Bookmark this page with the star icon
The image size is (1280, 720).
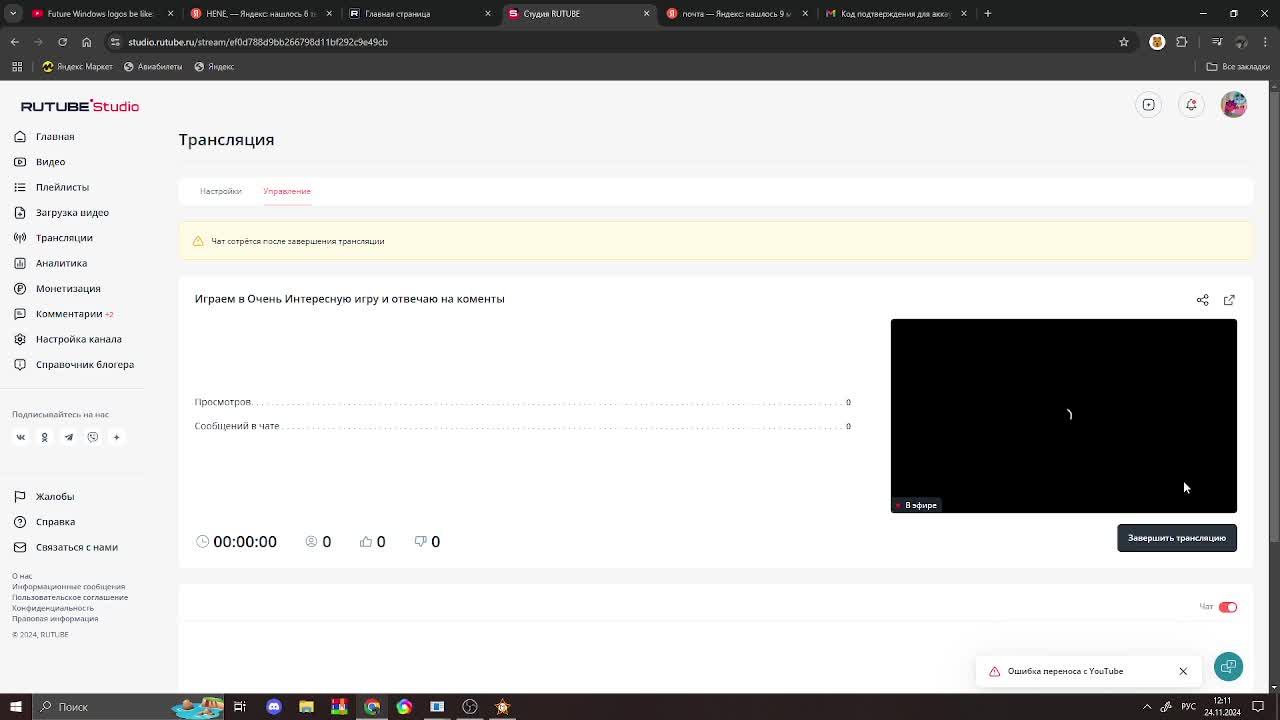coord(1124,42)
